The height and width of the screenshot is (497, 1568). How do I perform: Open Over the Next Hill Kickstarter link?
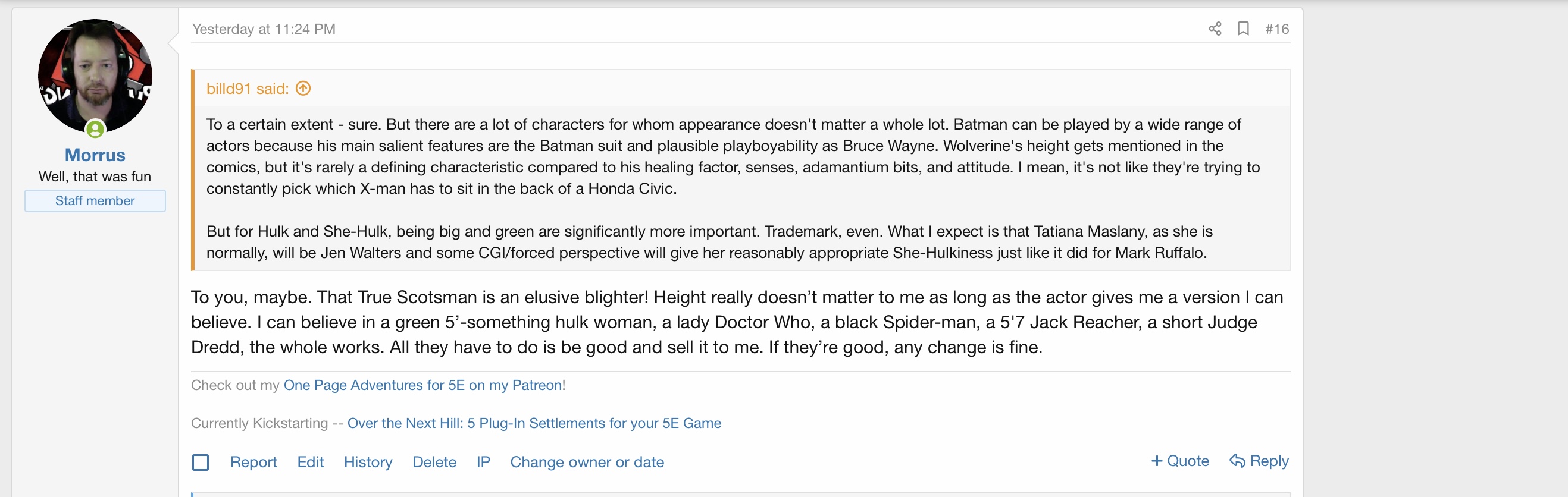534,423
